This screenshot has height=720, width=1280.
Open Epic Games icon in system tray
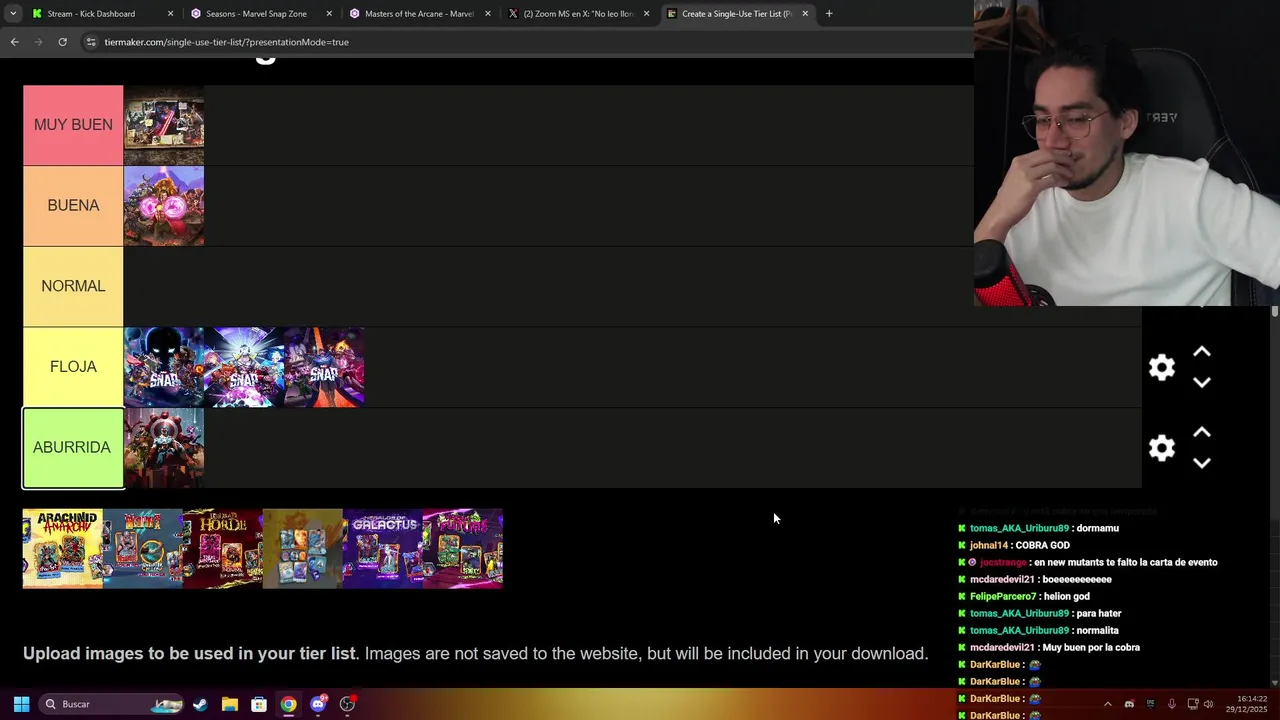coord(1150,704)
